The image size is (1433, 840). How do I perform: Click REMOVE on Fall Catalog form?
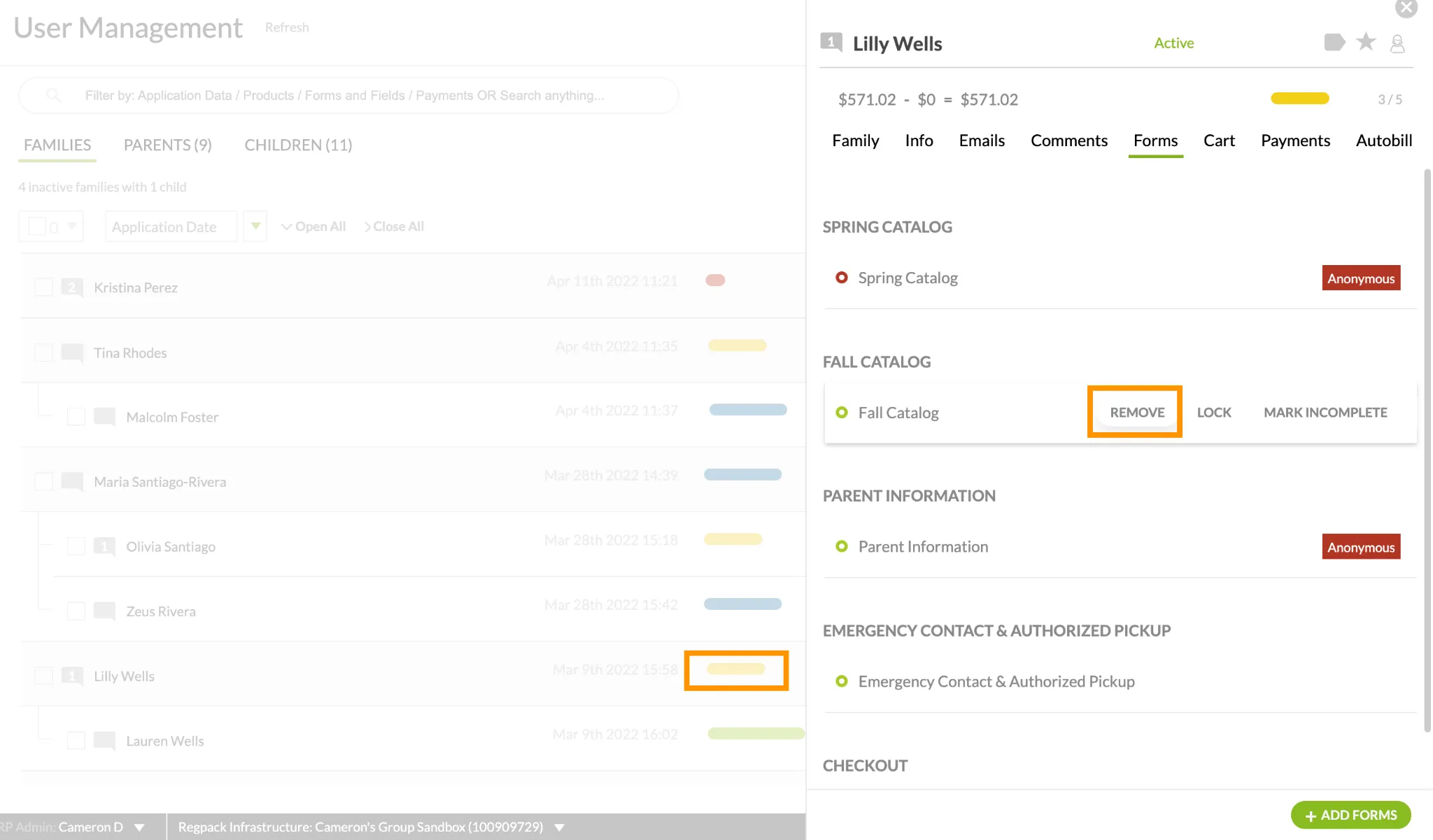(x=1137, y=413)
